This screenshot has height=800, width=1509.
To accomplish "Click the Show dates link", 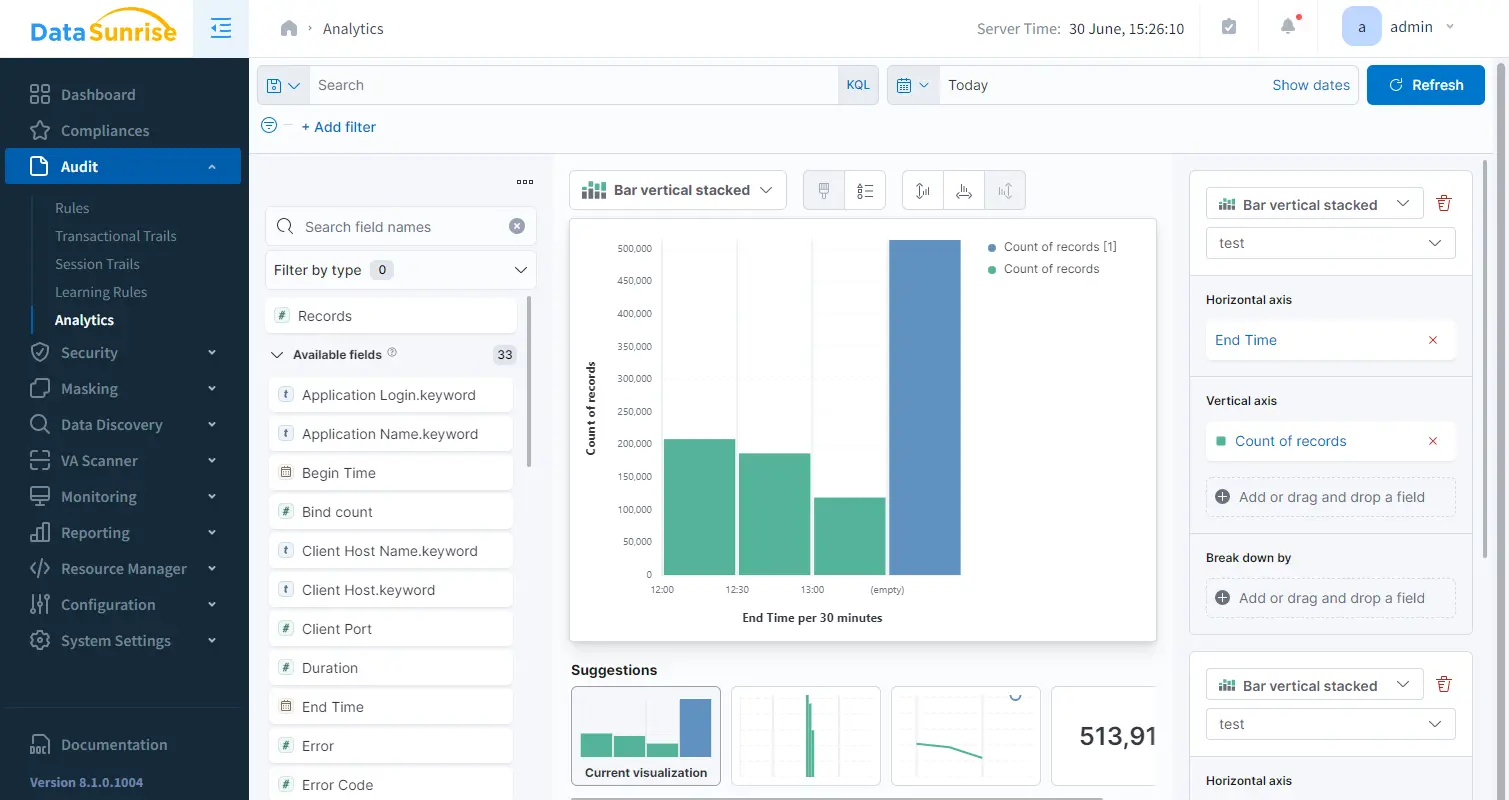I will [x=1310, y=85].
